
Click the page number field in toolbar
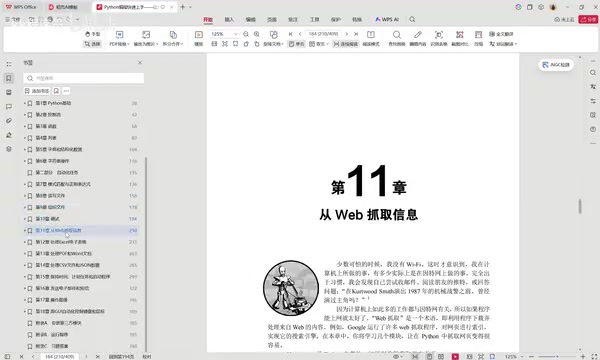click(x=323, y=34)
